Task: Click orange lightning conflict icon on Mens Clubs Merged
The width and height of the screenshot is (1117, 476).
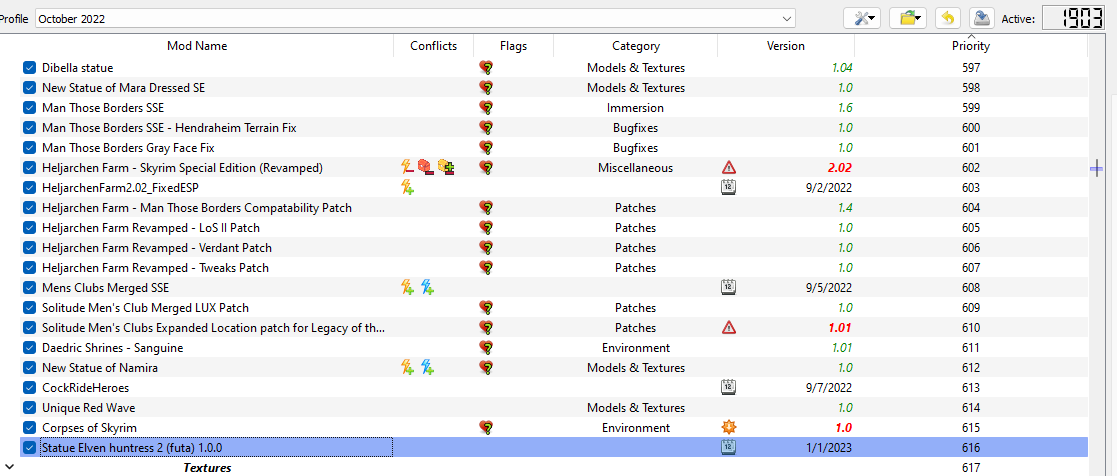Action: point(407,287)
